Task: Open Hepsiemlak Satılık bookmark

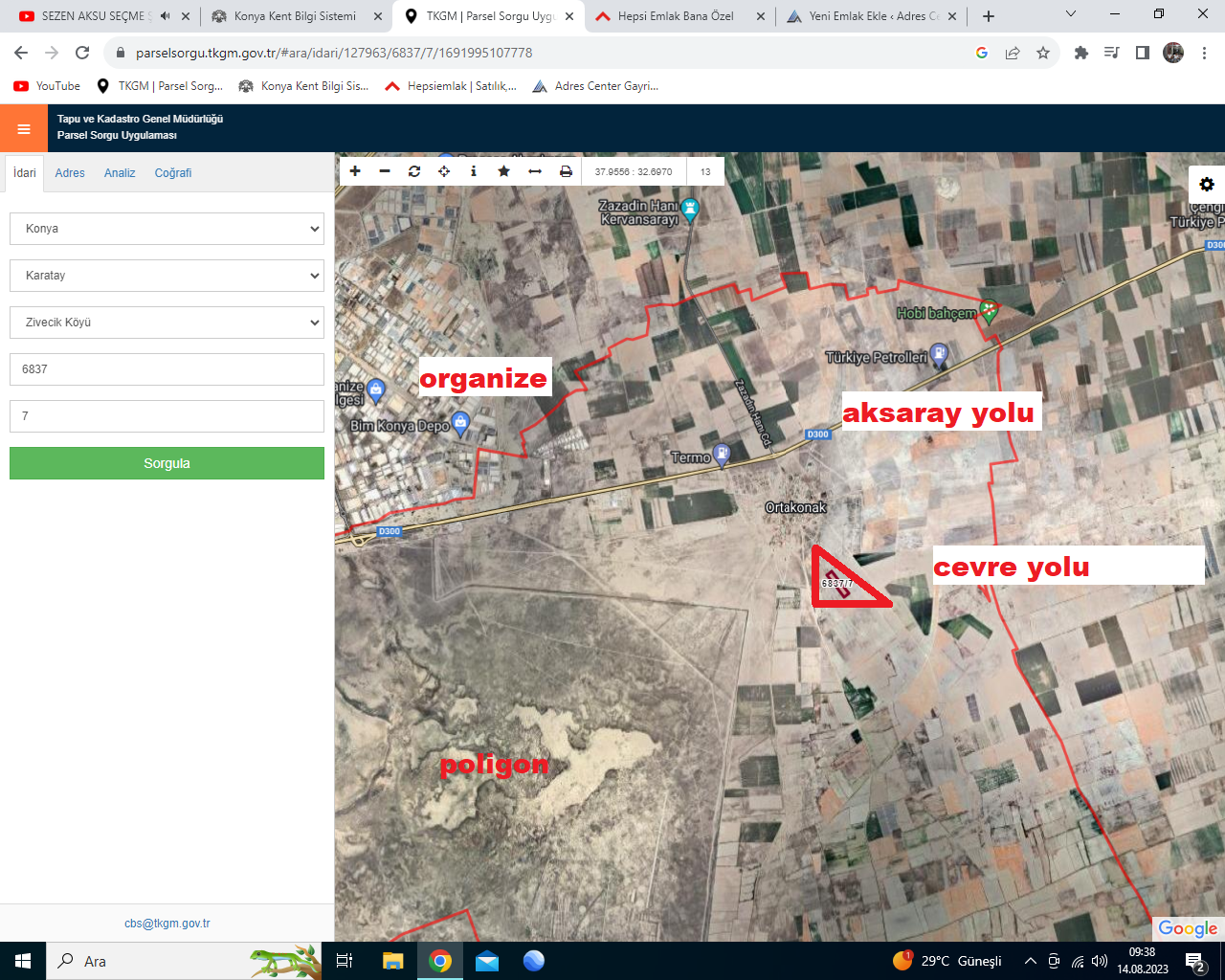Action: point(451,86)
